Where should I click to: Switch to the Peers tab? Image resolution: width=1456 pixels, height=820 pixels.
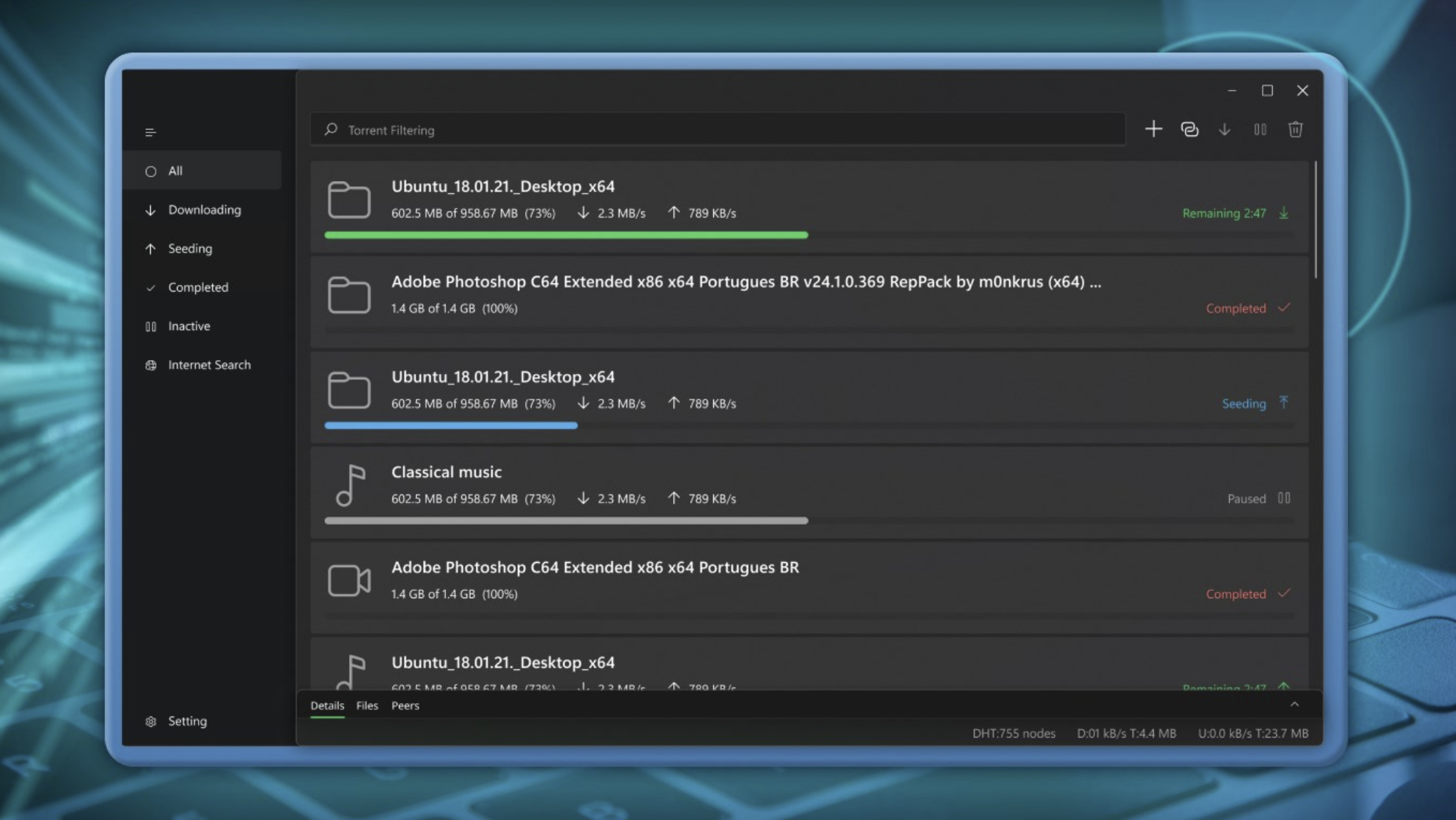(x=405, y=706)
